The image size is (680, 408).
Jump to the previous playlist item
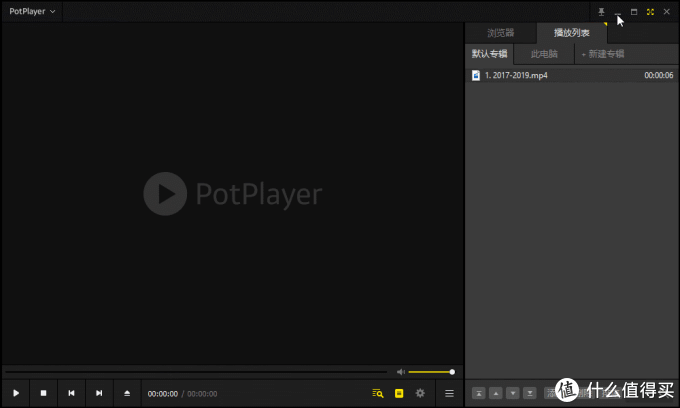pos(72,393)
